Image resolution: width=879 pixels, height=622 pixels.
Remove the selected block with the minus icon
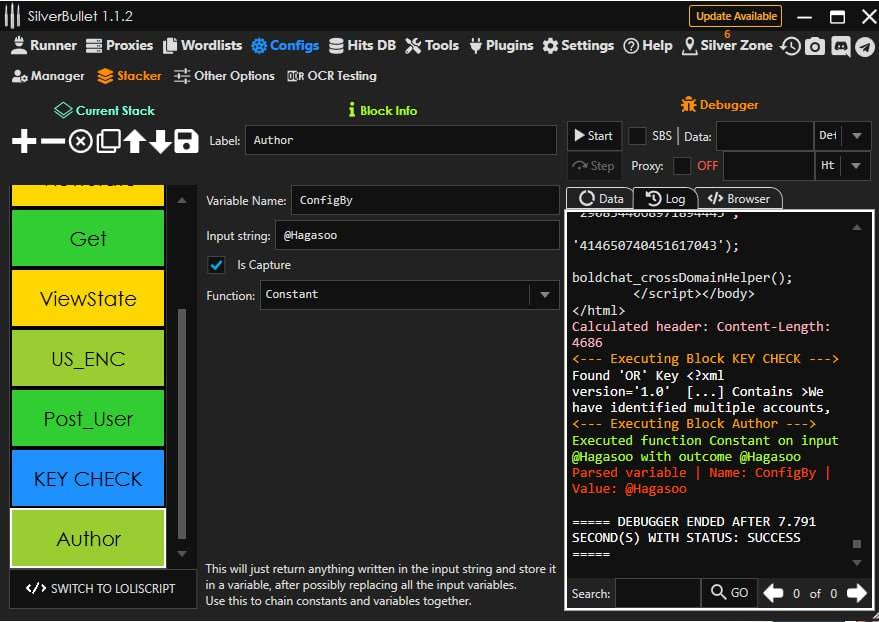52,141
